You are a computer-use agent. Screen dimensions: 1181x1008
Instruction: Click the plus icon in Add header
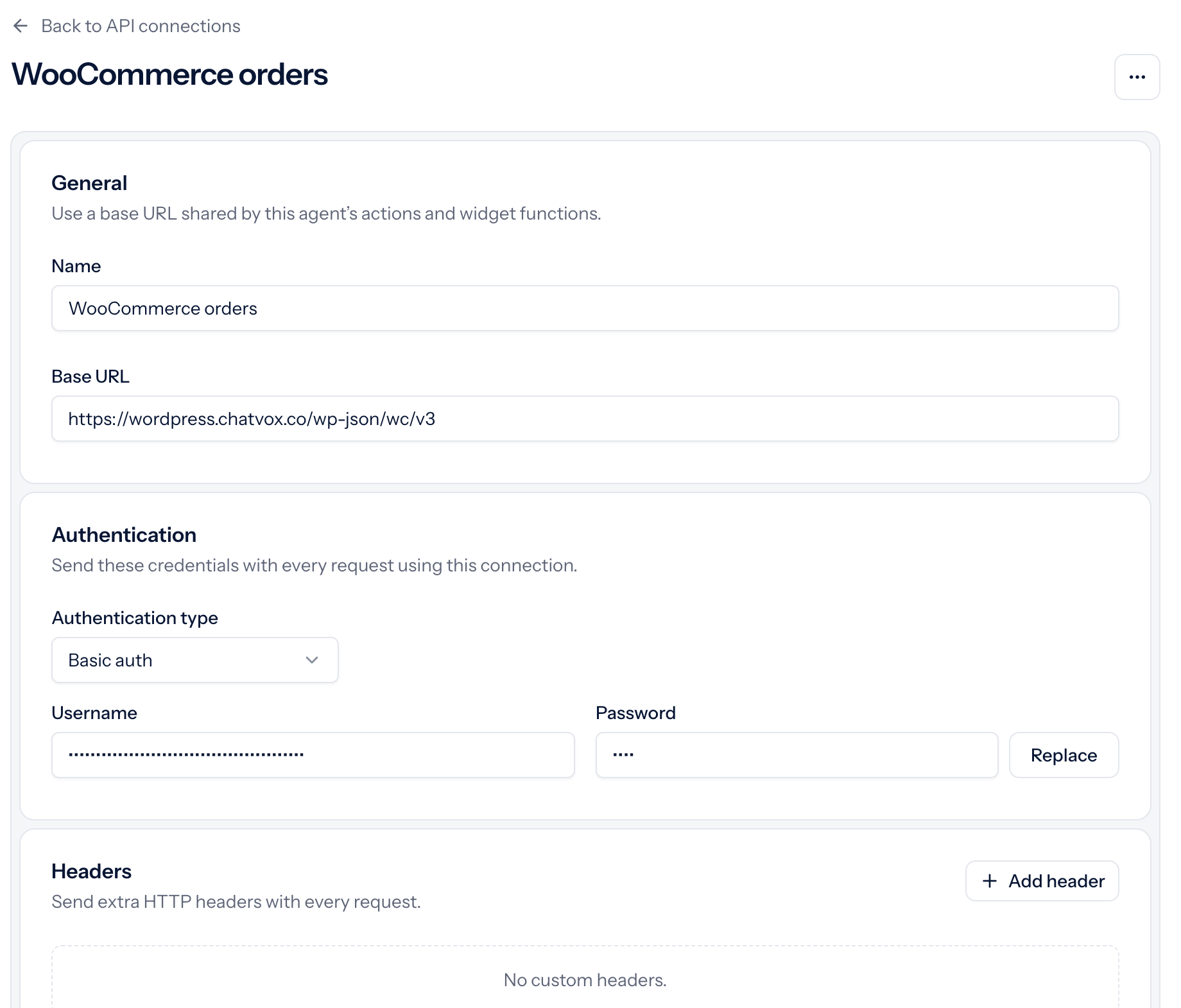click(990, 881)
